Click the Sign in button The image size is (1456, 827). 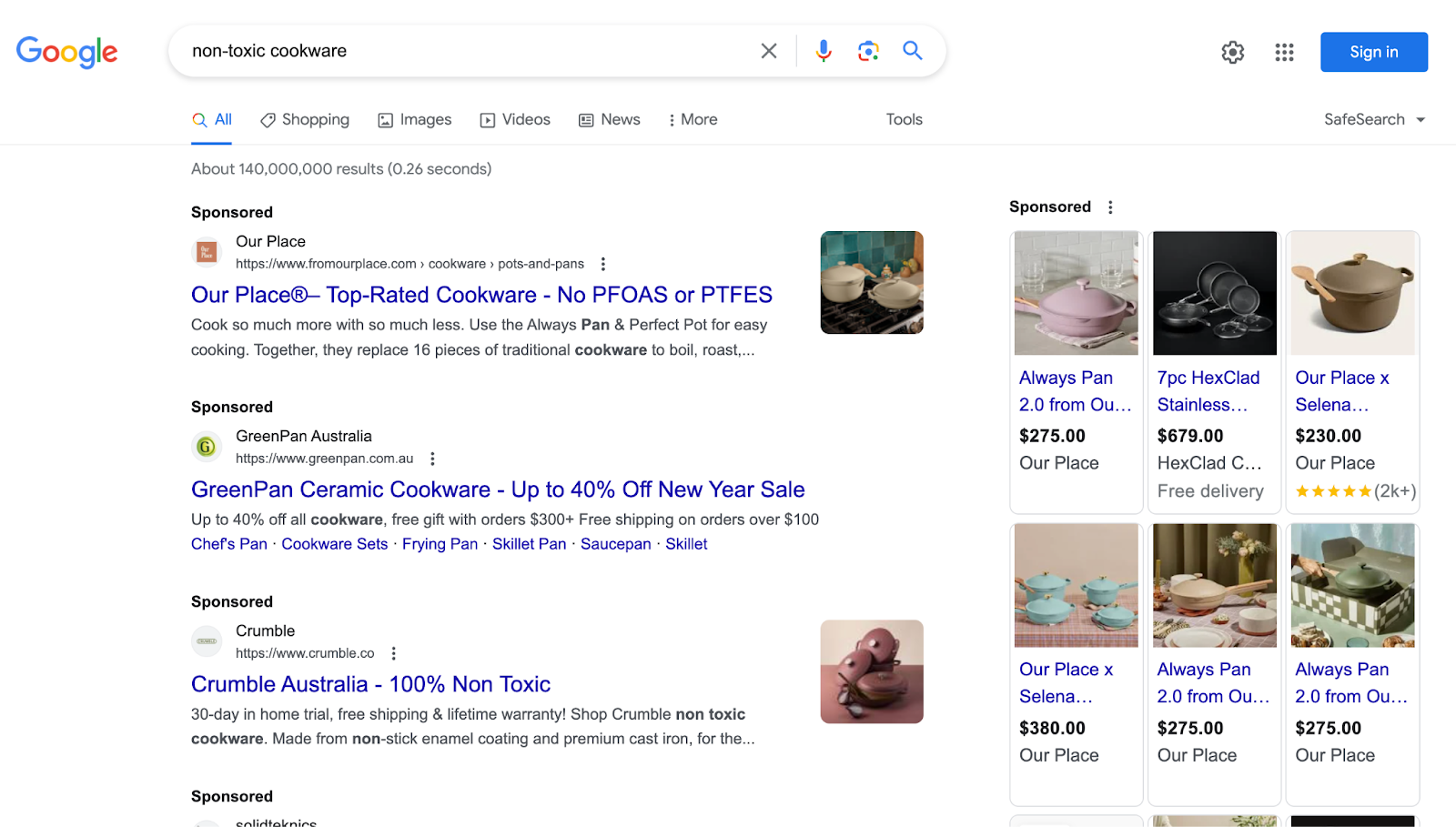(1374, 52)
